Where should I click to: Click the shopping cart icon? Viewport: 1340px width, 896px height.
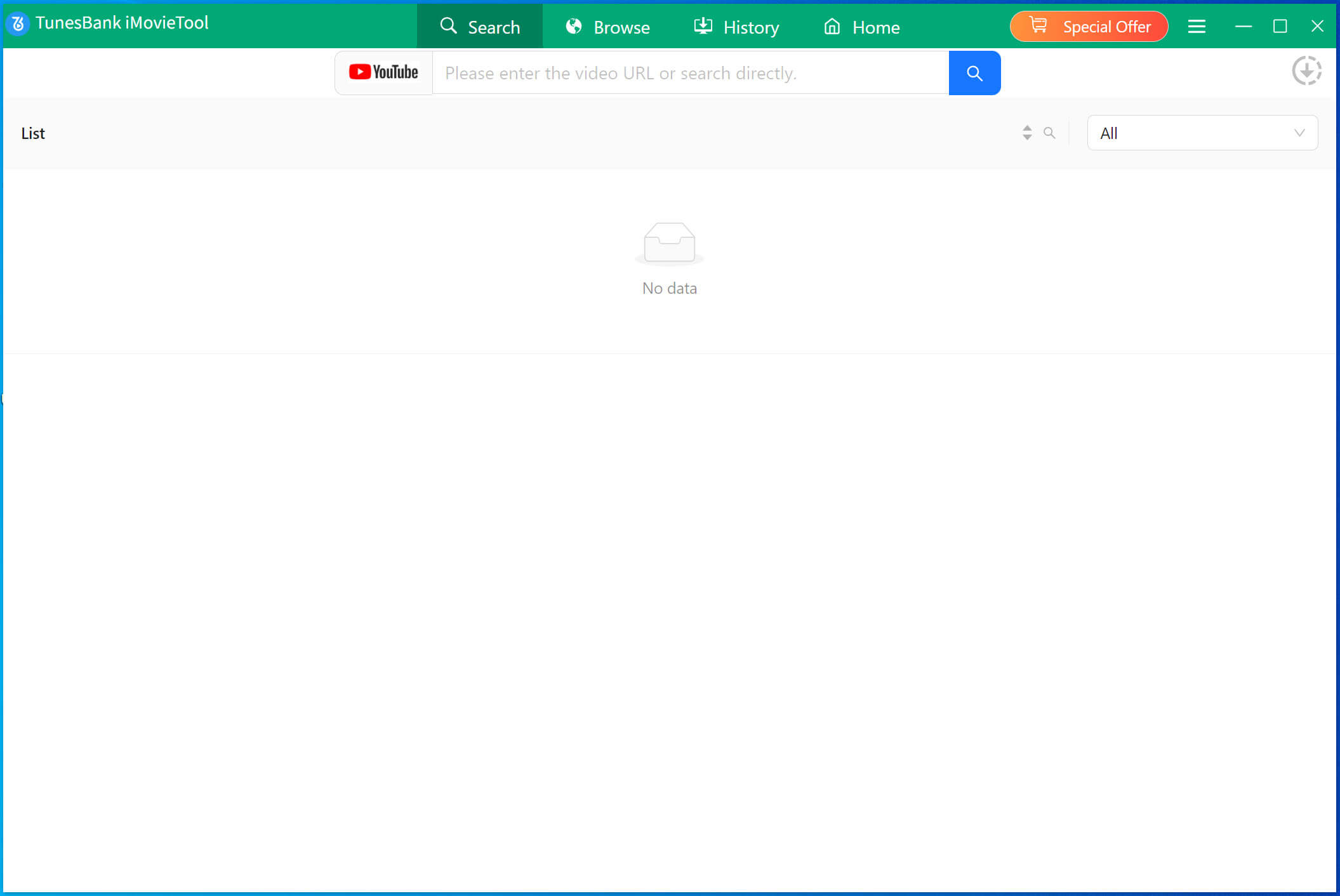pos(1038,25)
